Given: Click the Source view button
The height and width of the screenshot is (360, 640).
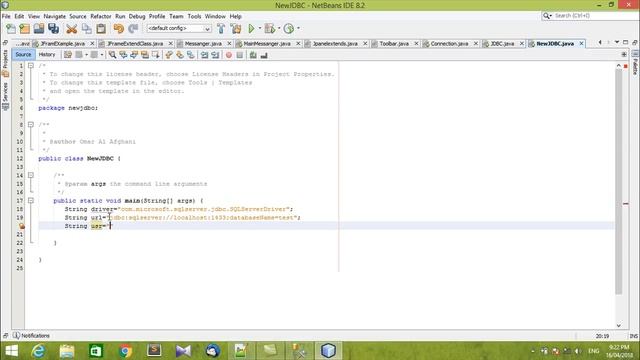Looking at the screenshot, I should (23, 55).
